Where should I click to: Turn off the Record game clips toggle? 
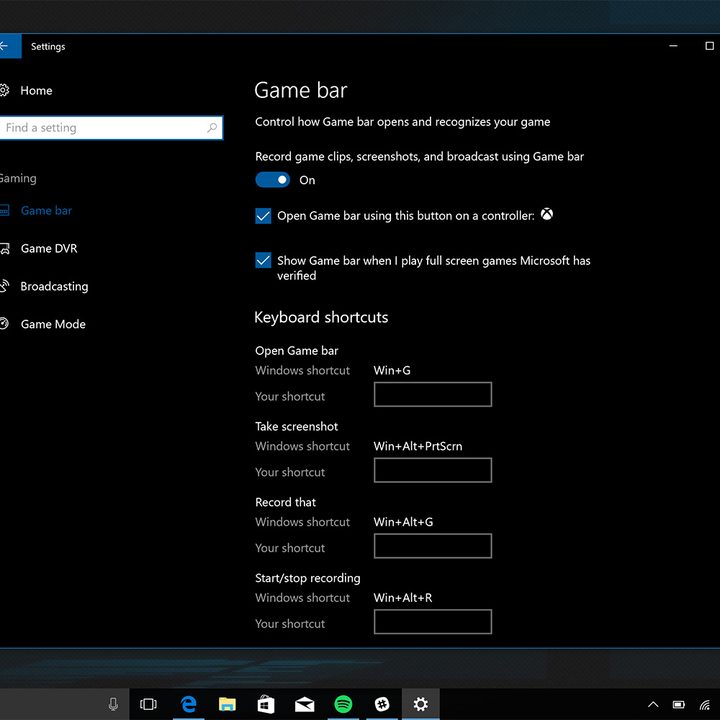click(272, 180)
